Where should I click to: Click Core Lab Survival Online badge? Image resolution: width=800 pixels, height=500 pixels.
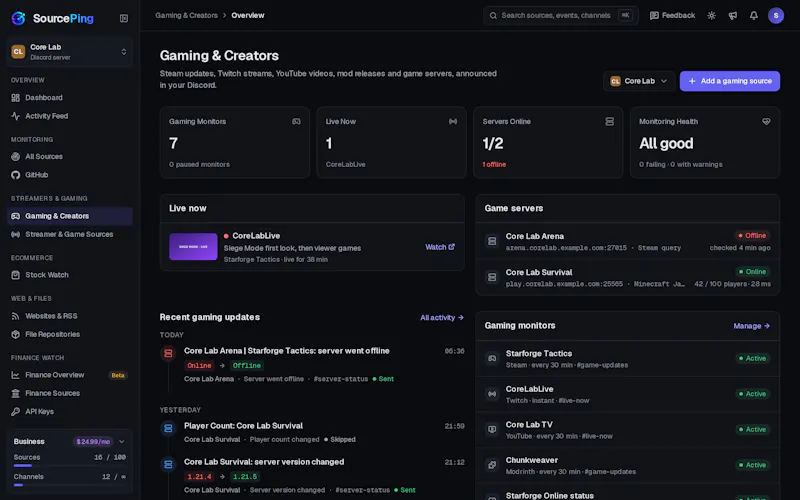tap(753, 272)
